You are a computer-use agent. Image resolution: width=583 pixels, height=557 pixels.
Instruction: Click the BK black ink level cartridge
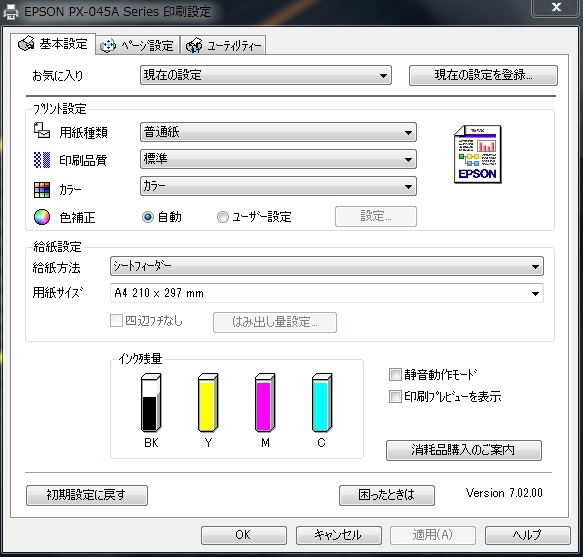click(x=151, y=403)
